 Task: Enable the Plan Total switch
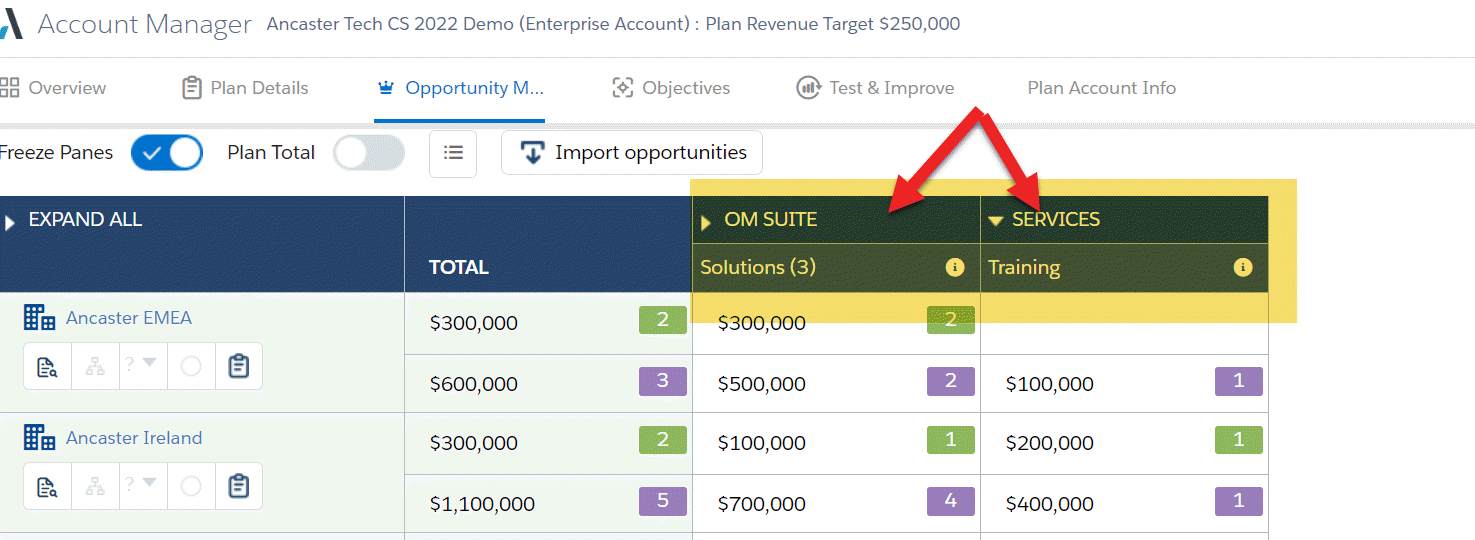click(x=369, y=153)
